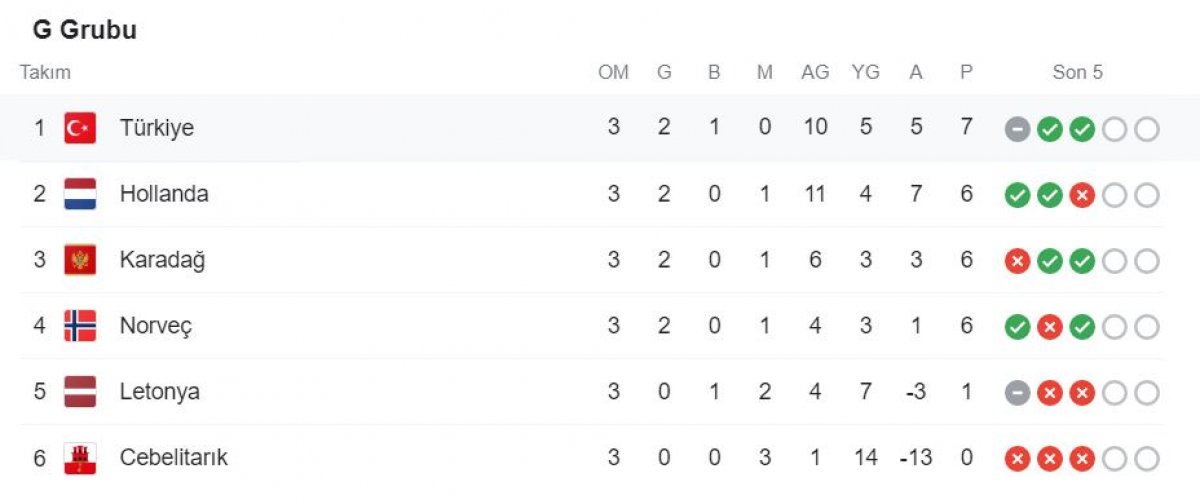Click Türkiye's grey draw result icon
Image resolution: width=1200 pixels, height=504 pixels.
pos(1017,129)
